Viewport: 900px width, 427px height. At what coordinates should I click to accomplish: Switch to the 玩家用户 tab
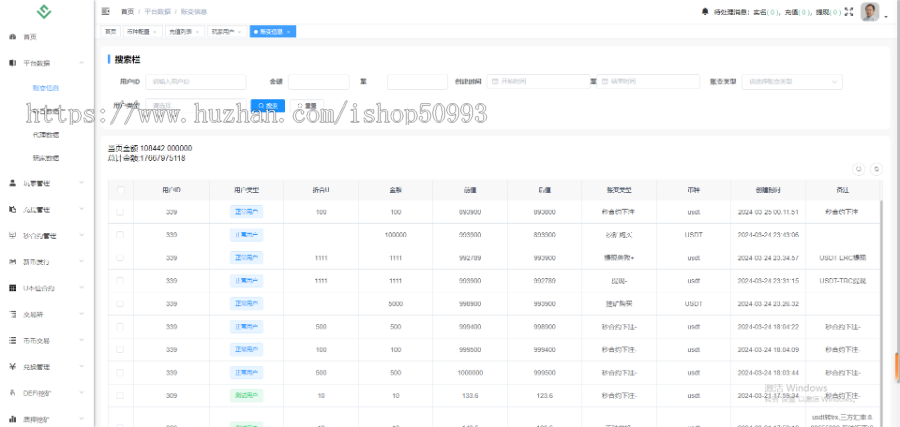[227, 32]
